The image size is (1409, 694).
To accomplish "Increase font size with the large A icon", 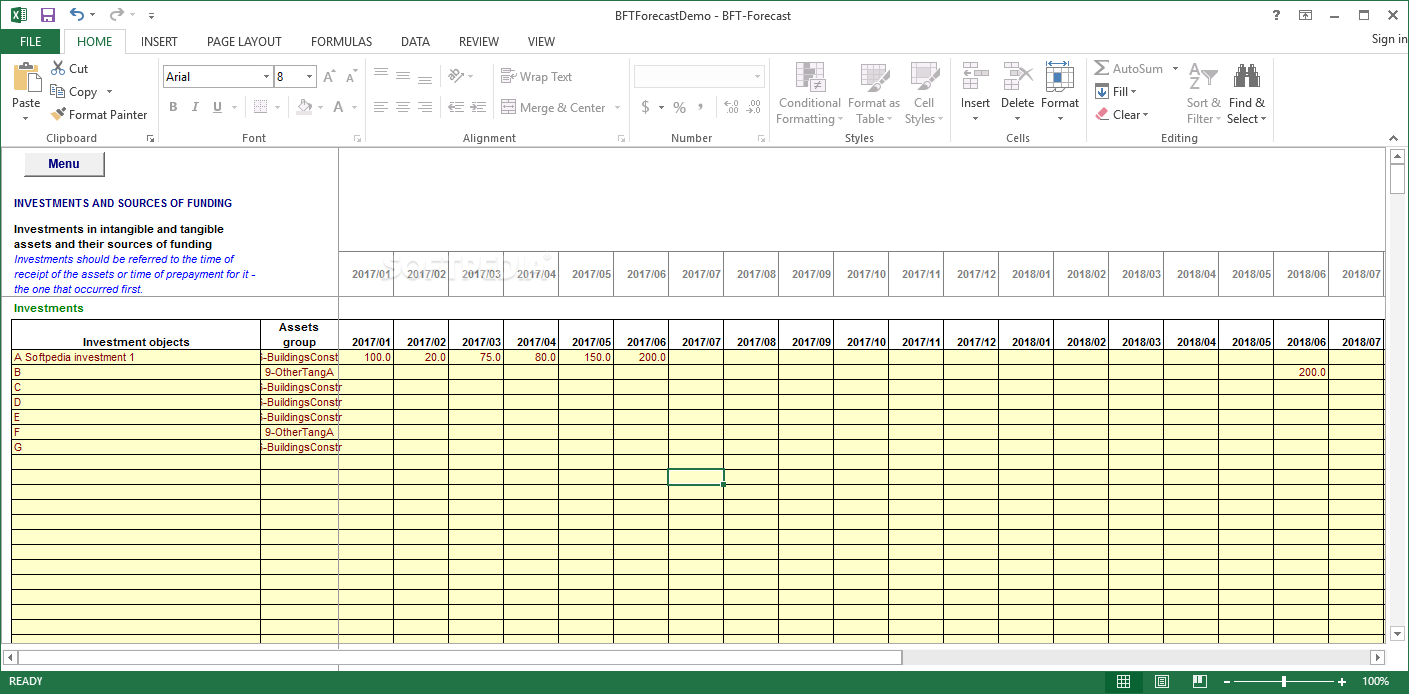I will 329,77.
